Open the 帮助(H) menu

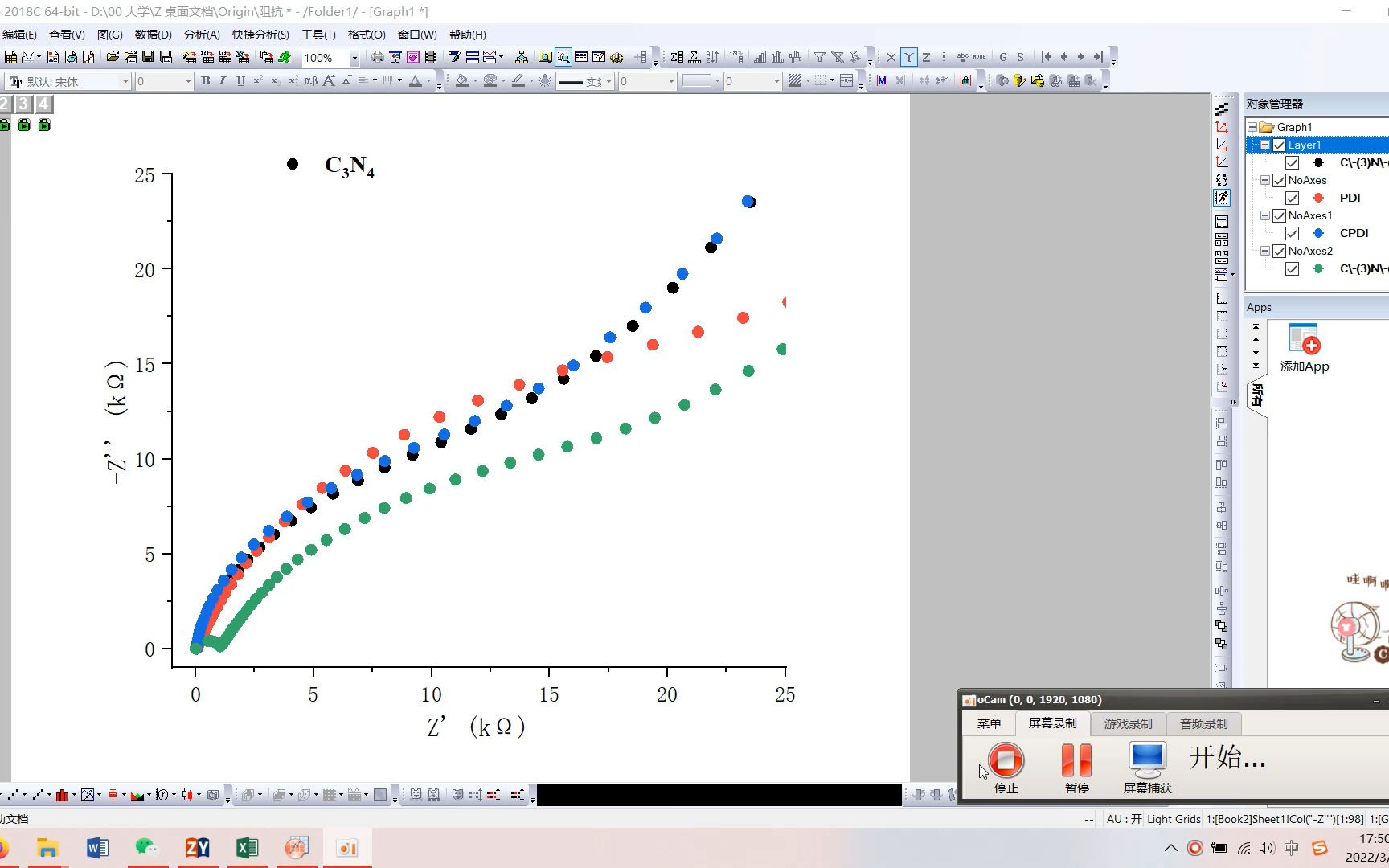click(468, 35)
